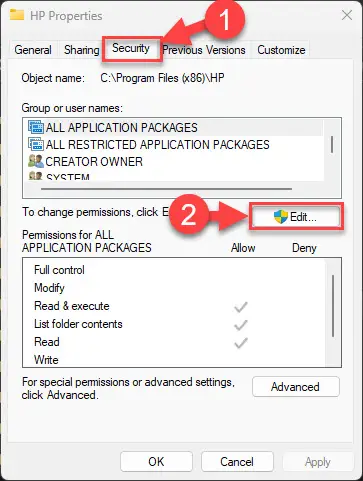
Task: Click the List folder contents Allow checkmark
Action: coord(241,325)
